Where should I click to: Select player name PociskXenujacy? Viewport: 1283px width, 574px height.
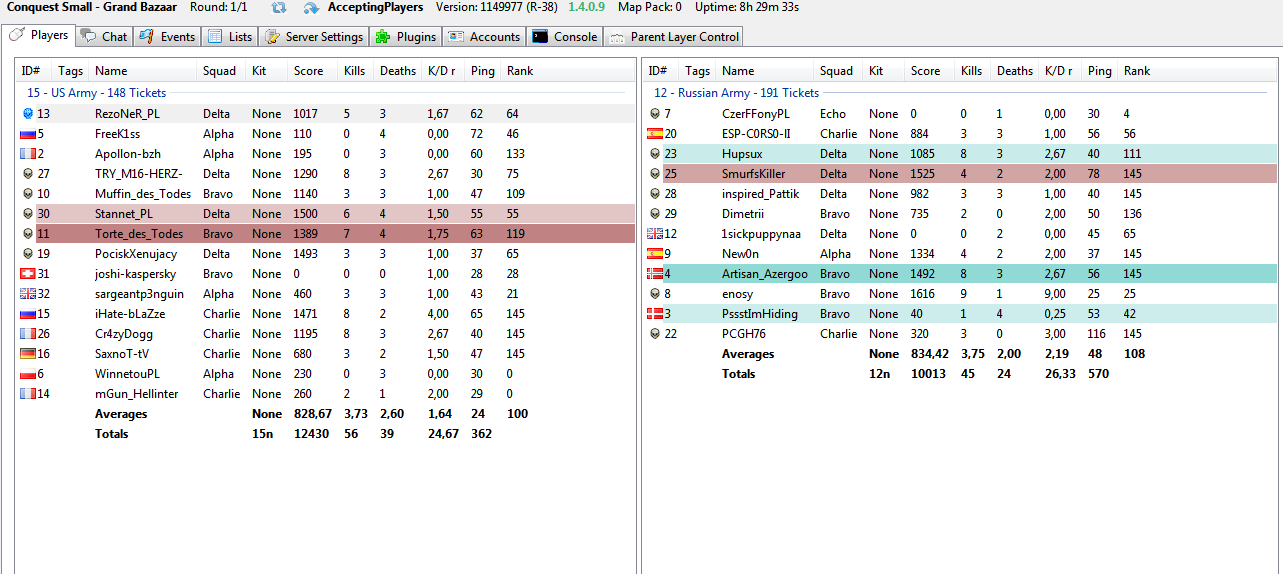(x=136, y=254)
